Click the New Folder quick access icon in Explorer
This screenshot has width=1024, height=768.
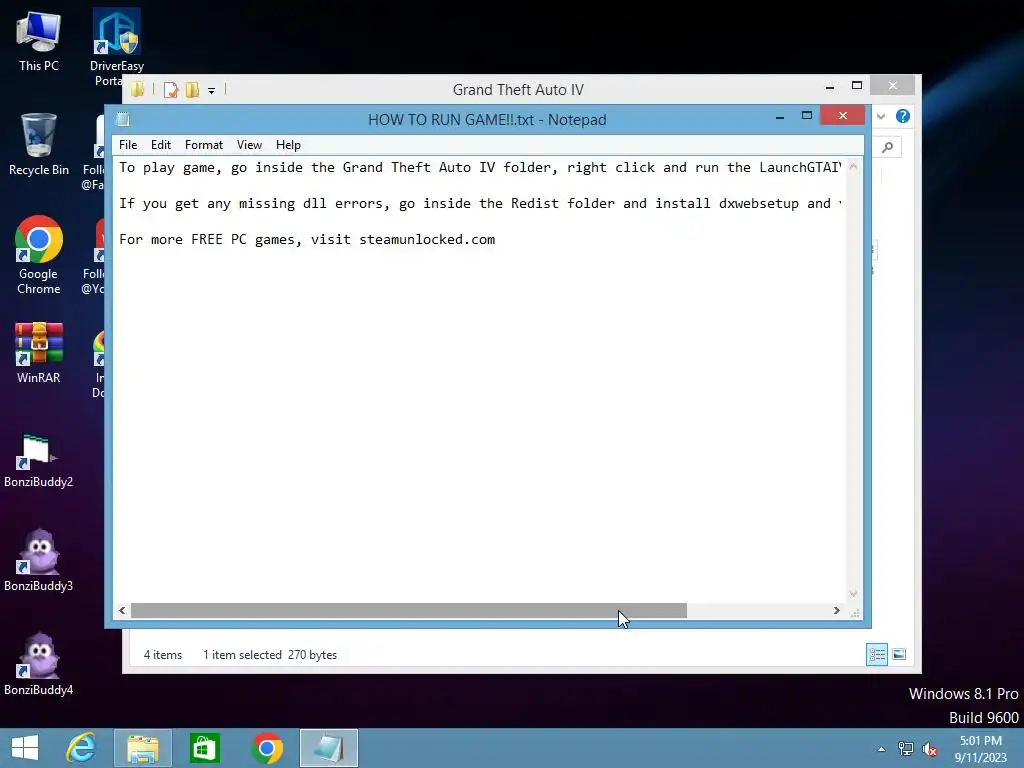(192, 89)
